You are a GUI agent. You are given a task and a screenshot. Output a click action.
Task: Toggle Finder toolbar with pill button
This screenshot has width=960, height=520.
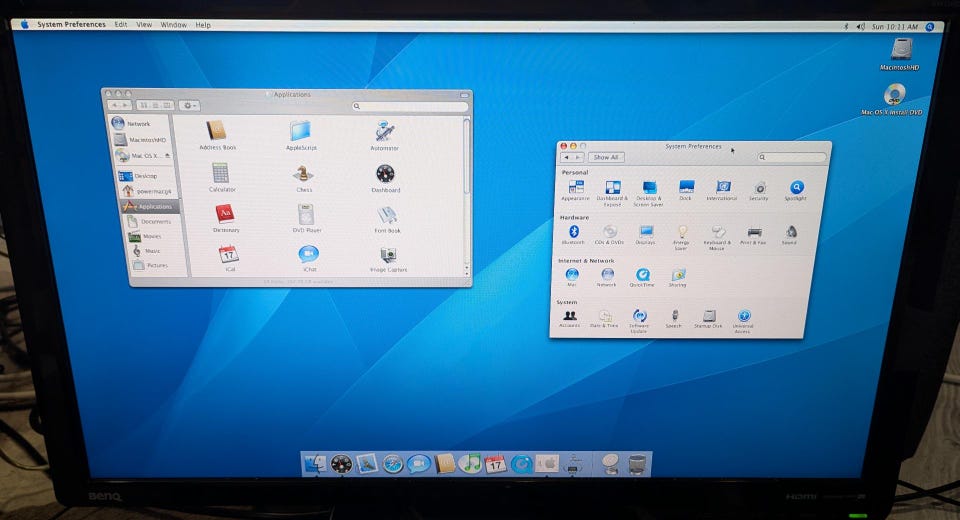pos(464,95)
